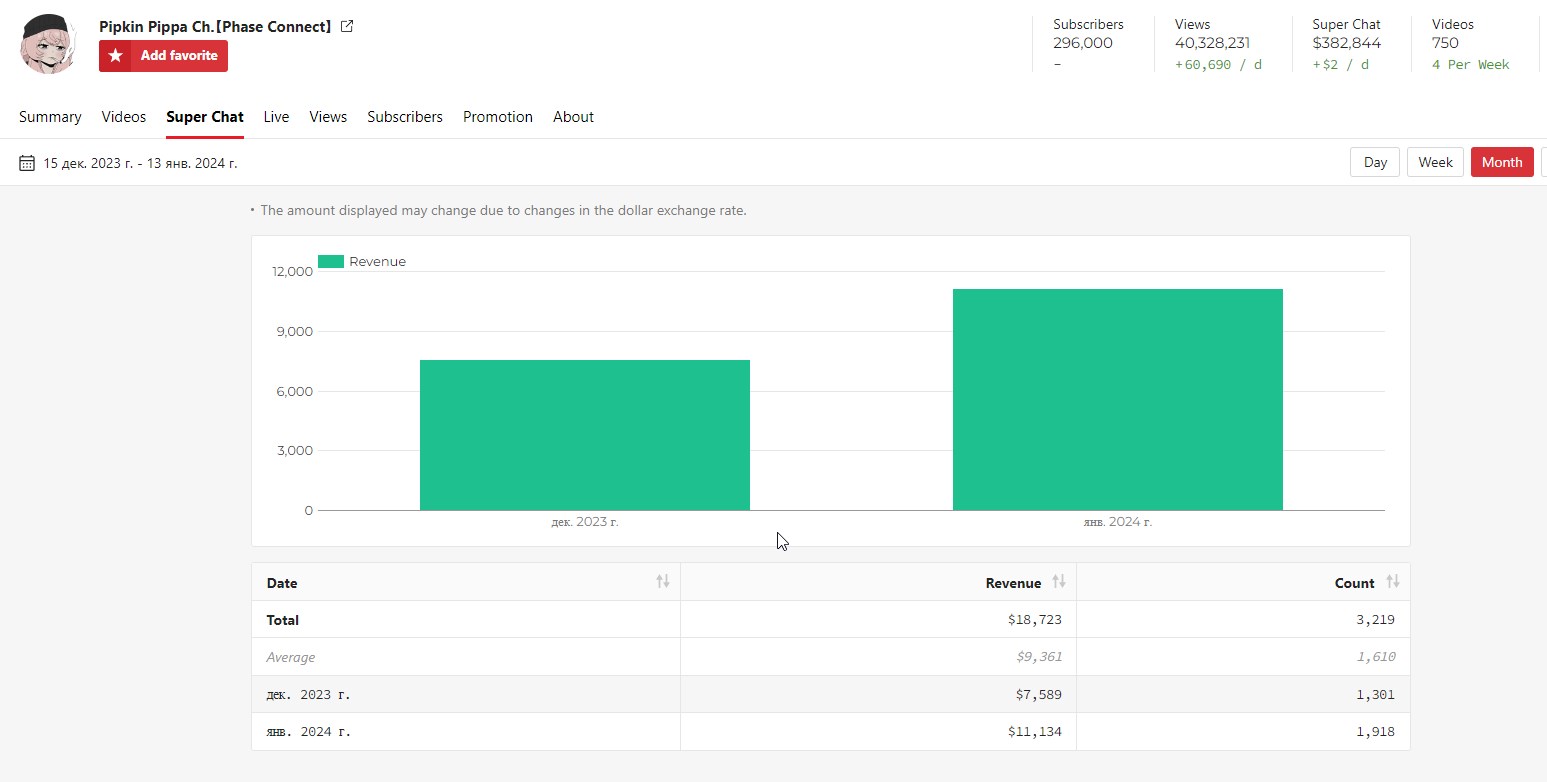
Task: Sort table by Date column arrows
Action: coord(663,582)
